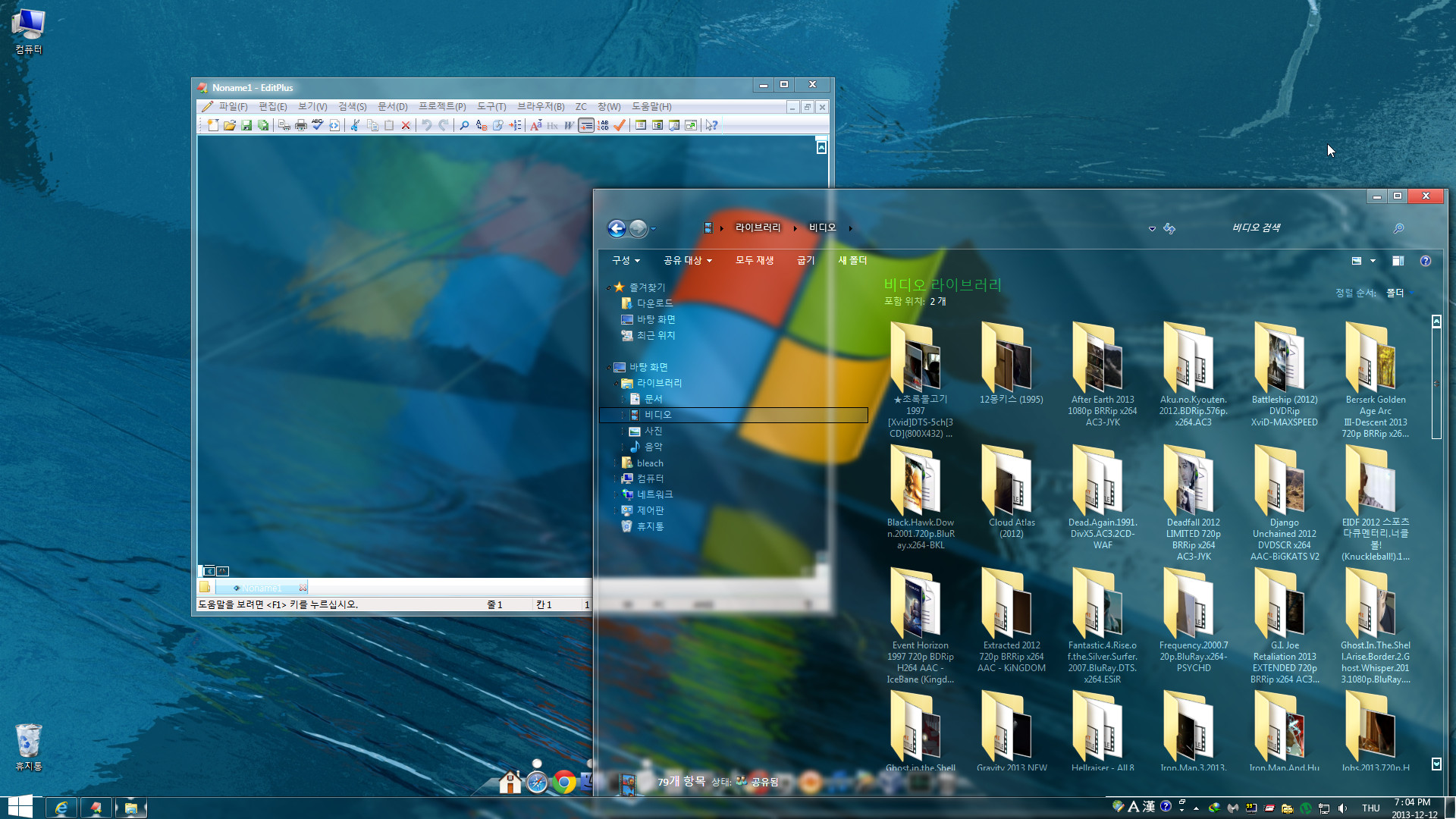Click the Copy icon in EditPlus toolbar
1456x819 pixels.
click(372, 125)
